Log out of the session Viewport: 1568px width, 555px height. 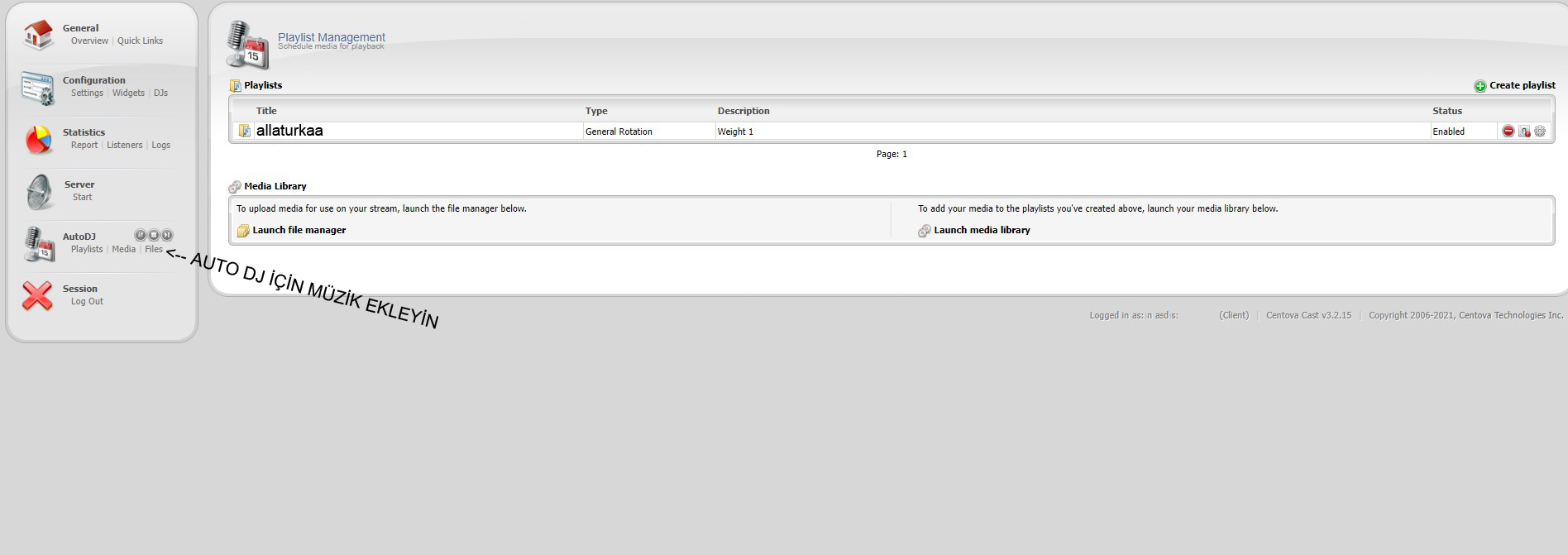coord(87,301)
